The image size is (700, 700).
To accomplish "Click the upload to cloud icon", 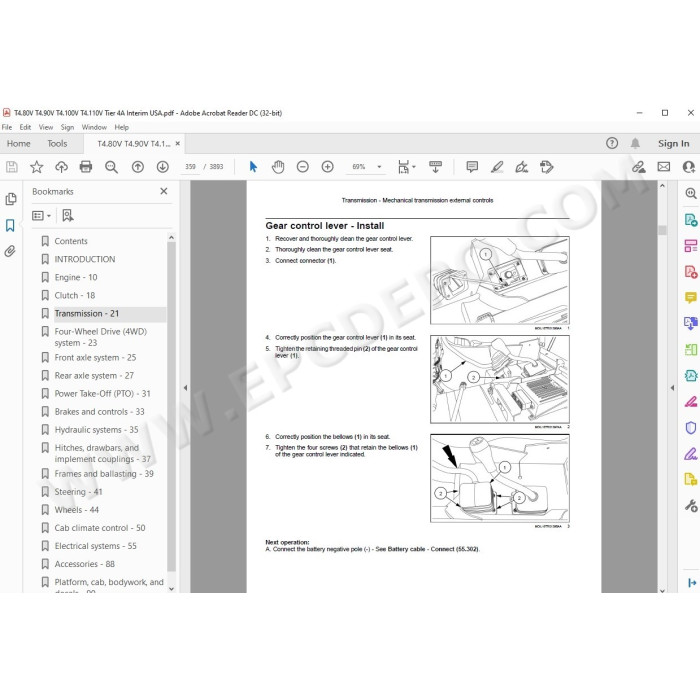I will tap(61, 167).
